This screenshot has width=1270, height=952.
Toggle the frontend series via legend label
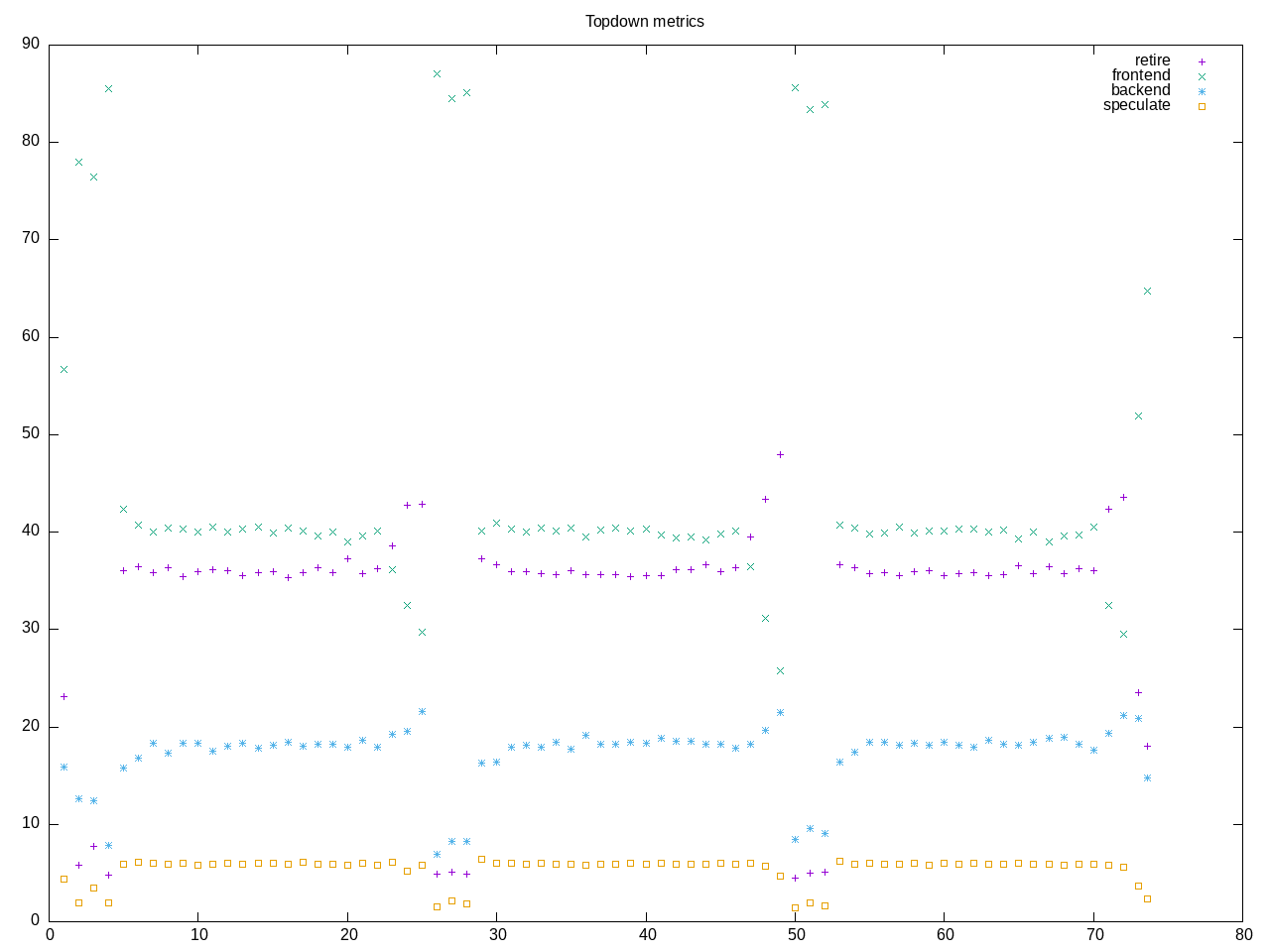pyautogui.click(x=1140, y=75)
